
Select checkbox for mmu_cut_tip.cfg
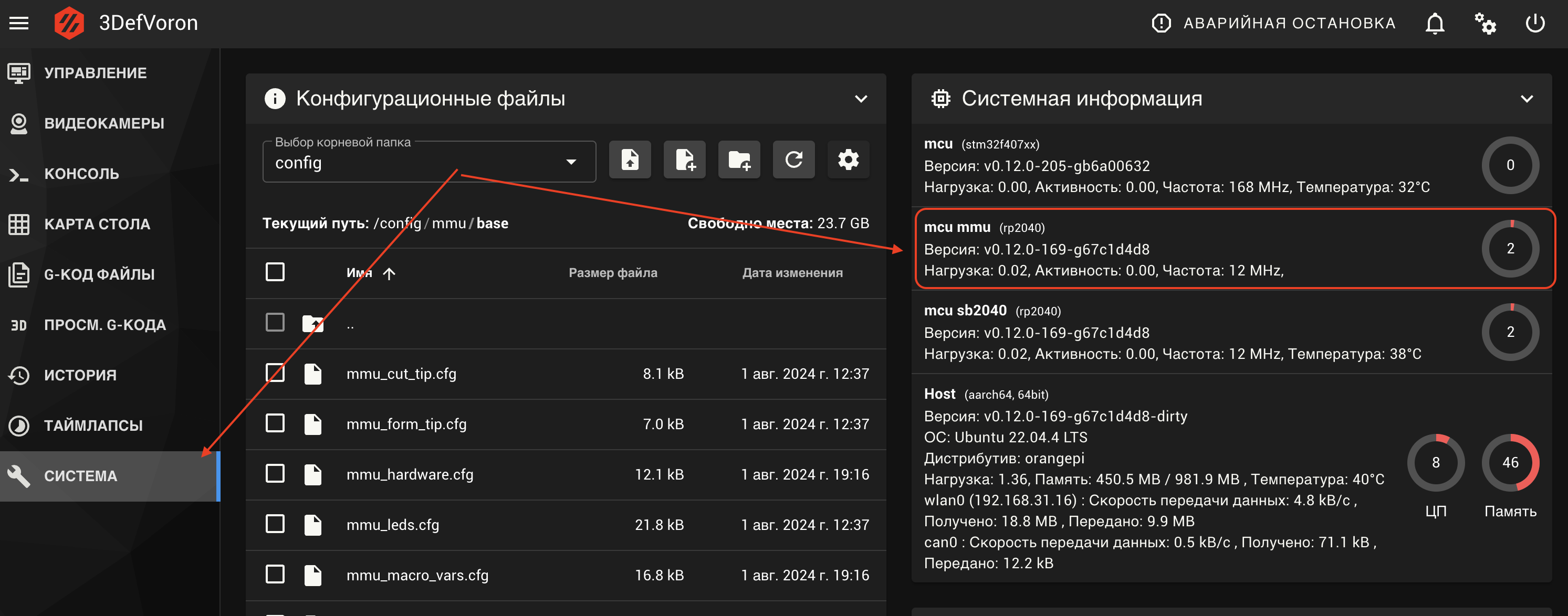[x=275, y=372]
